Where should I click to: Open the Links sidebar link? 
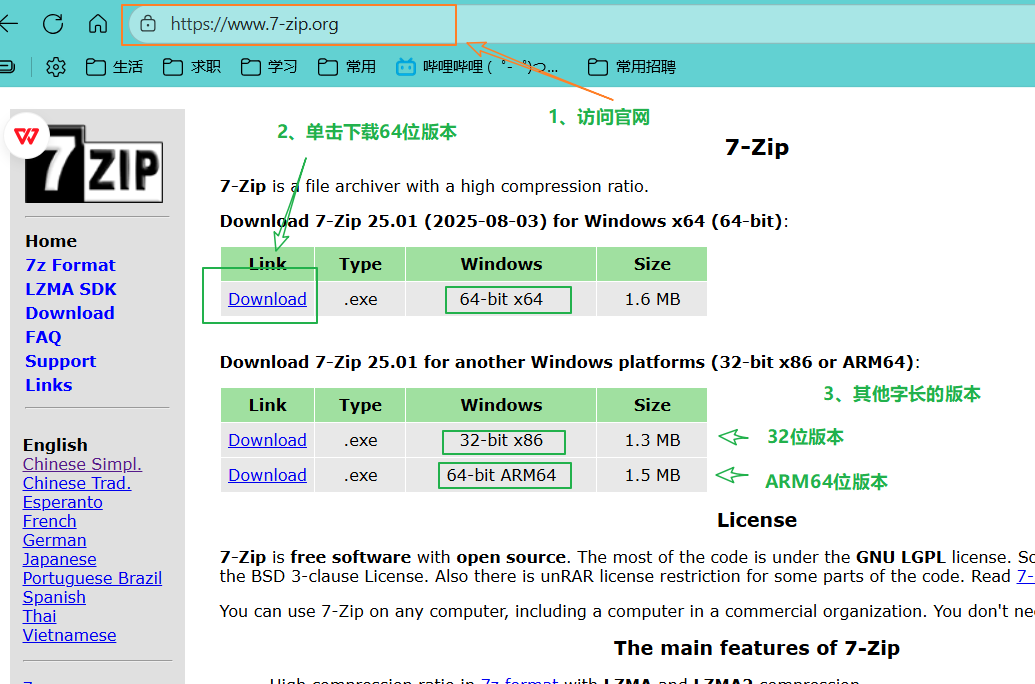tap(49, 385)
